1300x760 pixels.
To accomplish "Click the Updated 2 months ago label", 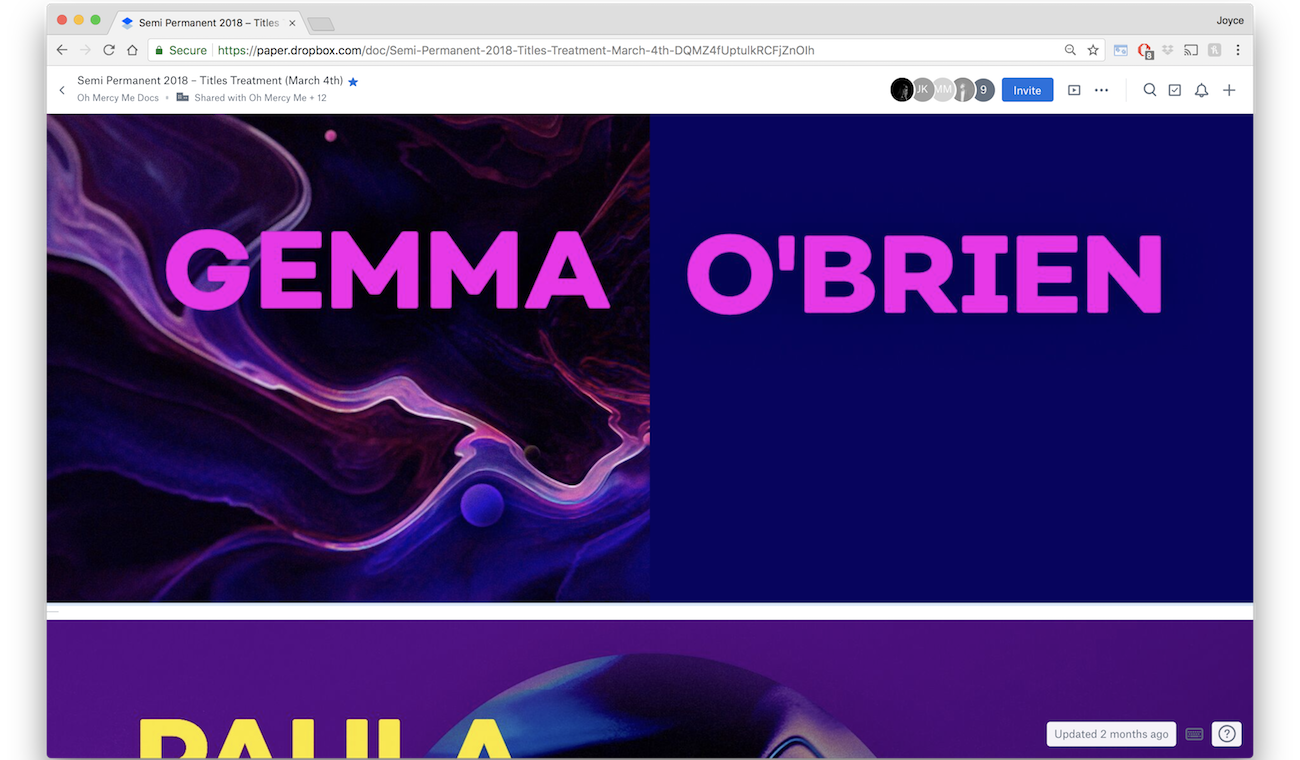I will pyautogui.click(x=1111, y=734).
